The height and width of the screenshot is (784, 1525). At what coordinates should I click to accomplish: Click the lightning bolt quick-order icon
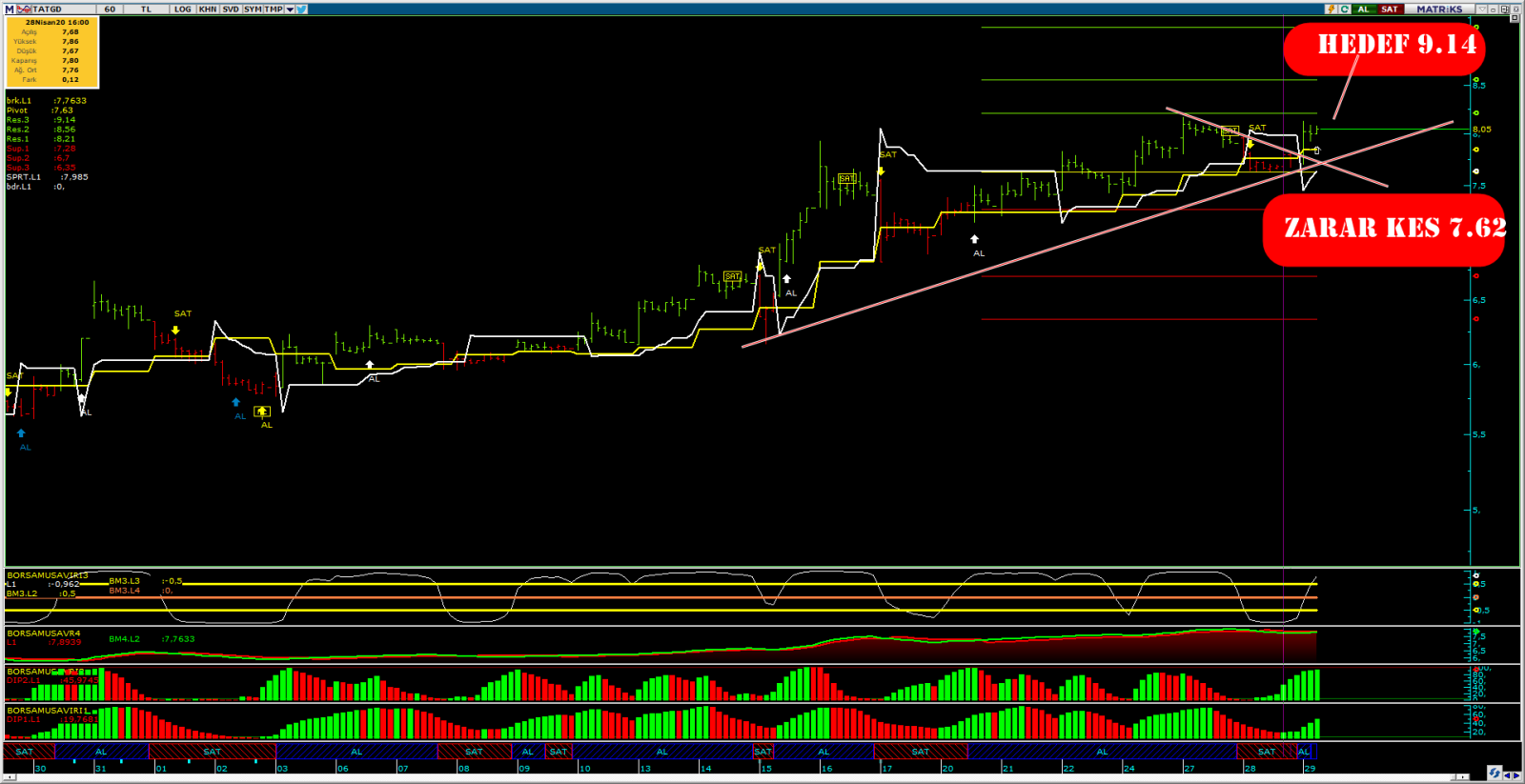point(1331,9)
